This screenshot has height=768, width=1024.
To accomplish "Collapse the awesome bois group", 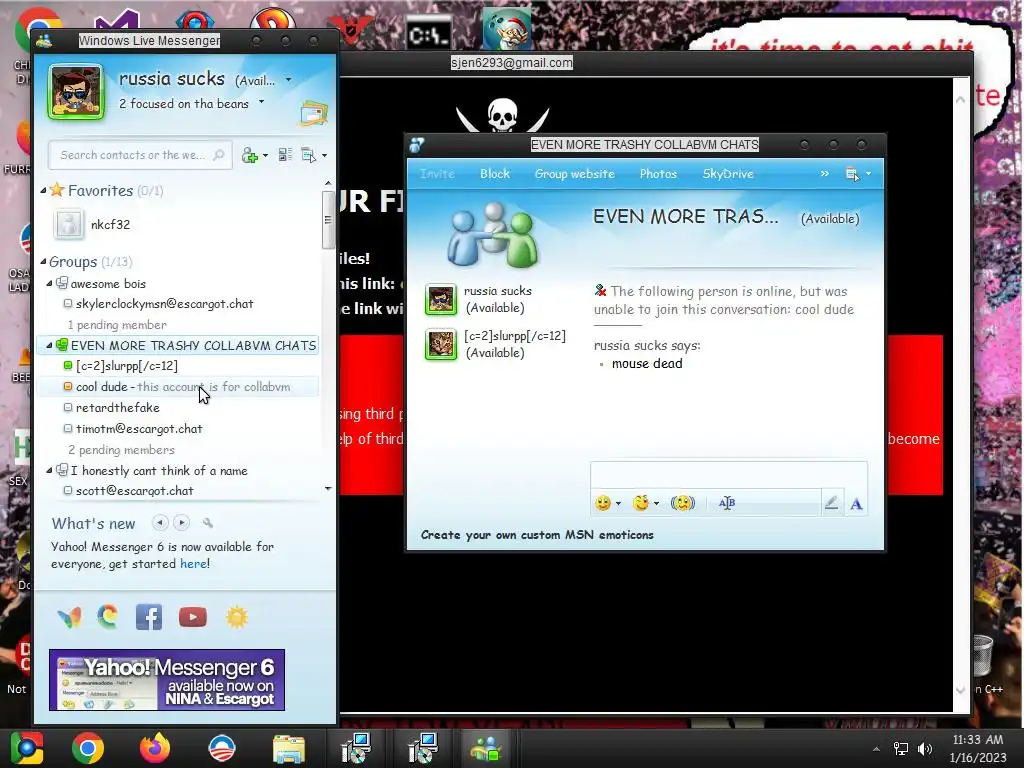I will pos(49,283).
